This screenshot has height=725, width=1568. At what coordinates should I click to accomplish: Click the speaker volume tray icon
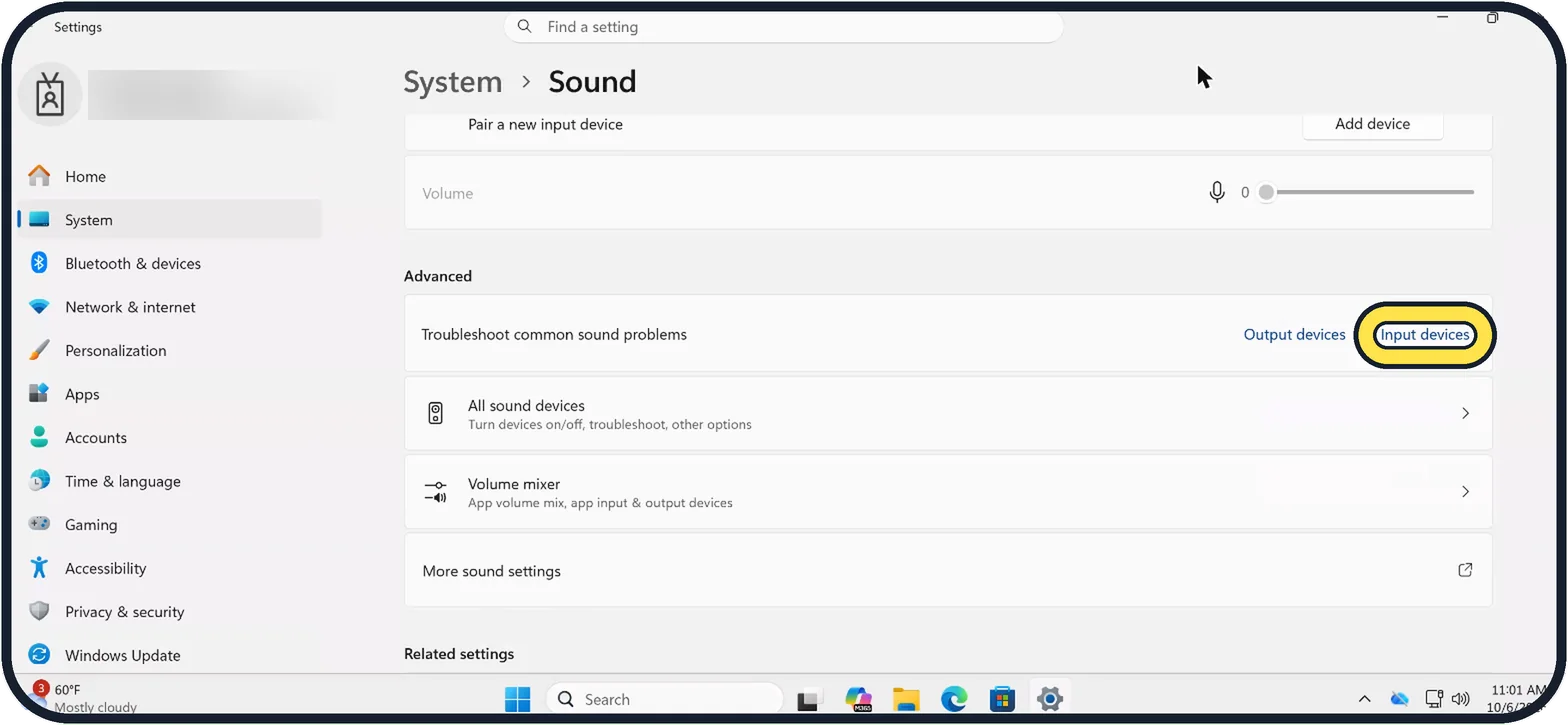pos(1460,699)
